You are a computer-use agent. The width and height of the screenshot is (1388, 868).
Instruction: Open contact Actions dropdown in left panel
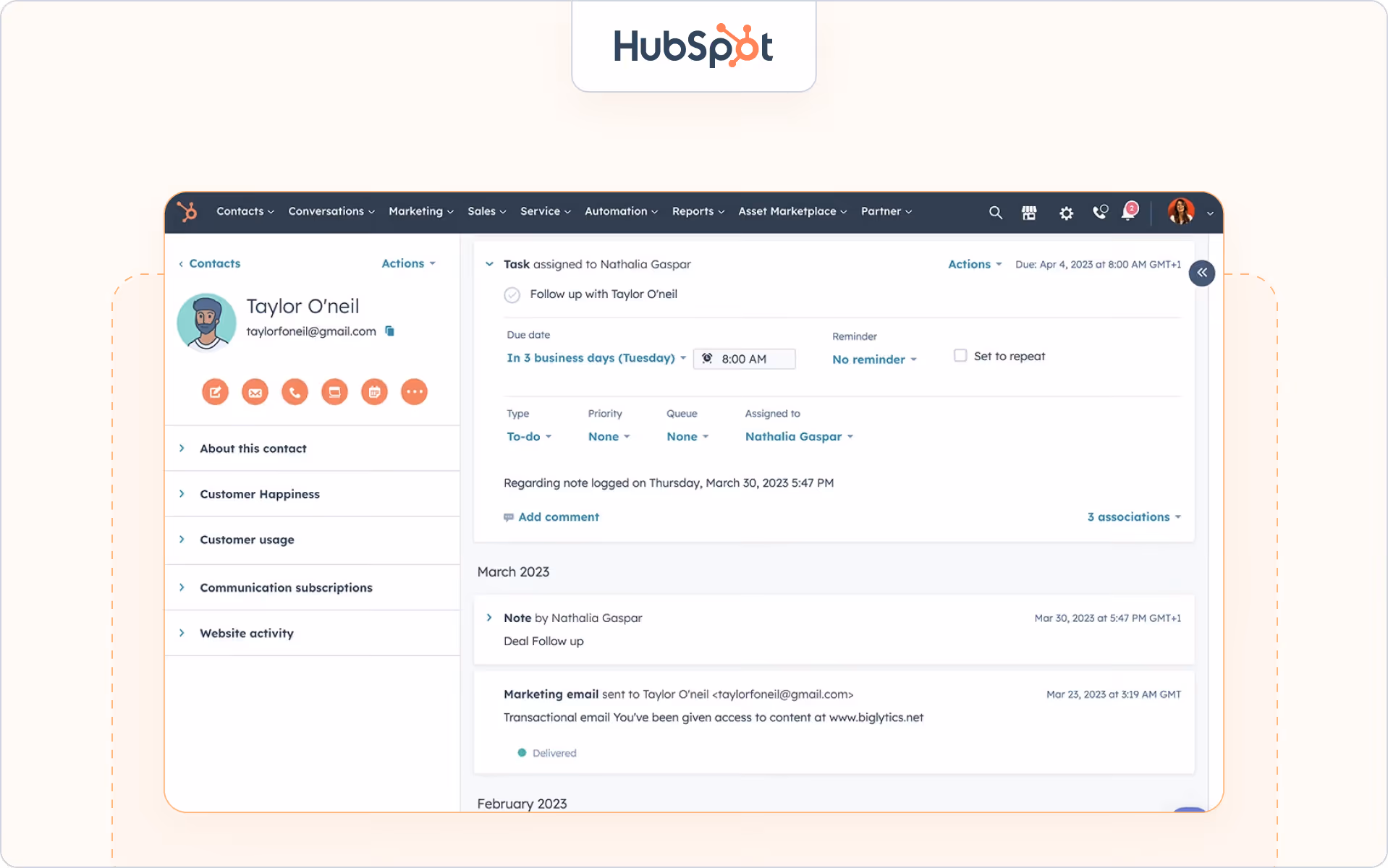coord(409,263)
